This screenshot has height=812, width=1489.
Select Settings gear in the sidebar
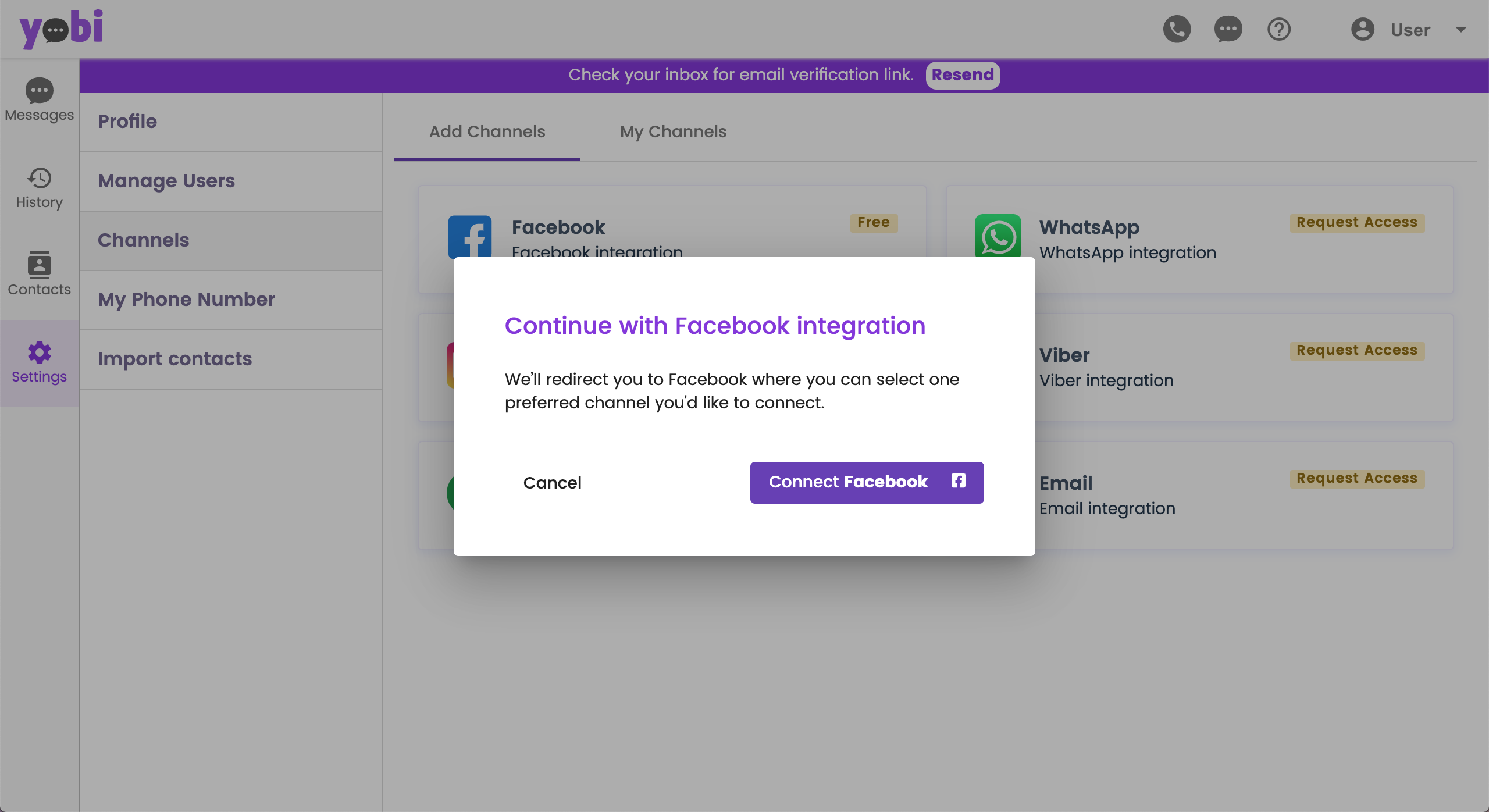click(40, 362)
